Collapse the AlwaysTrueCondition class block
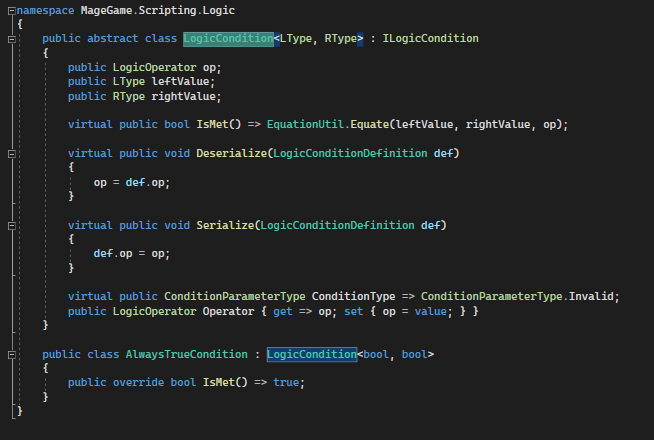654x440 pixels. pyautogui.click(x=10, y=355)
